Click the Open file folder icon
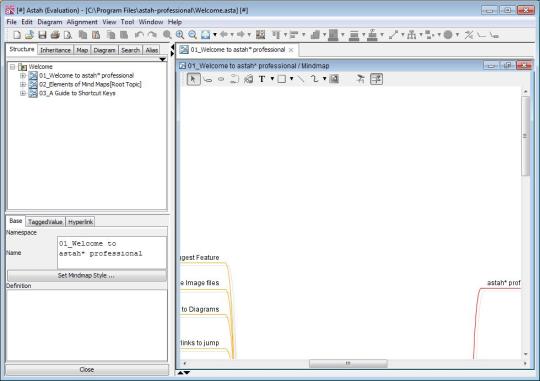 pyautogui.click(x=29, y=35)
